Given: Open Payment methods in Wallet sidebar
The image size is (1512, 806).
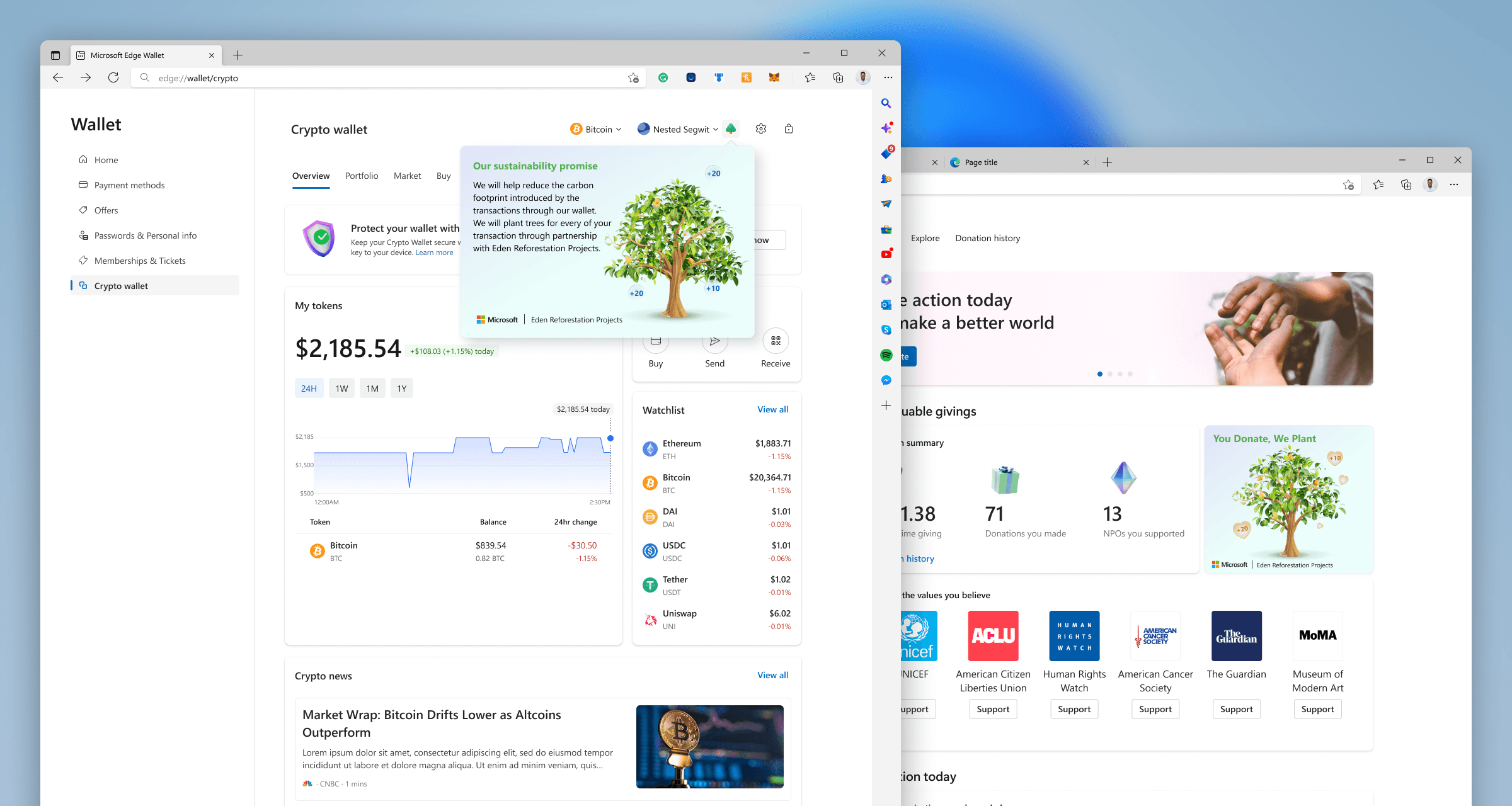Looking at the screenshot, I should [129, 185].
